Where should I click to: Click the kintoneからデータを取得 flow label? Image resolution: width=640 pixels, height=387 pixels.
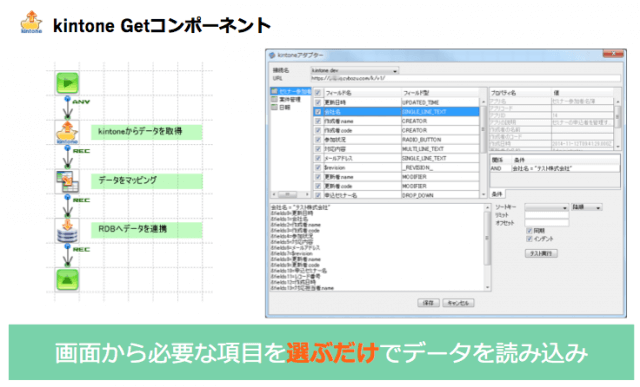click(147, 132)
